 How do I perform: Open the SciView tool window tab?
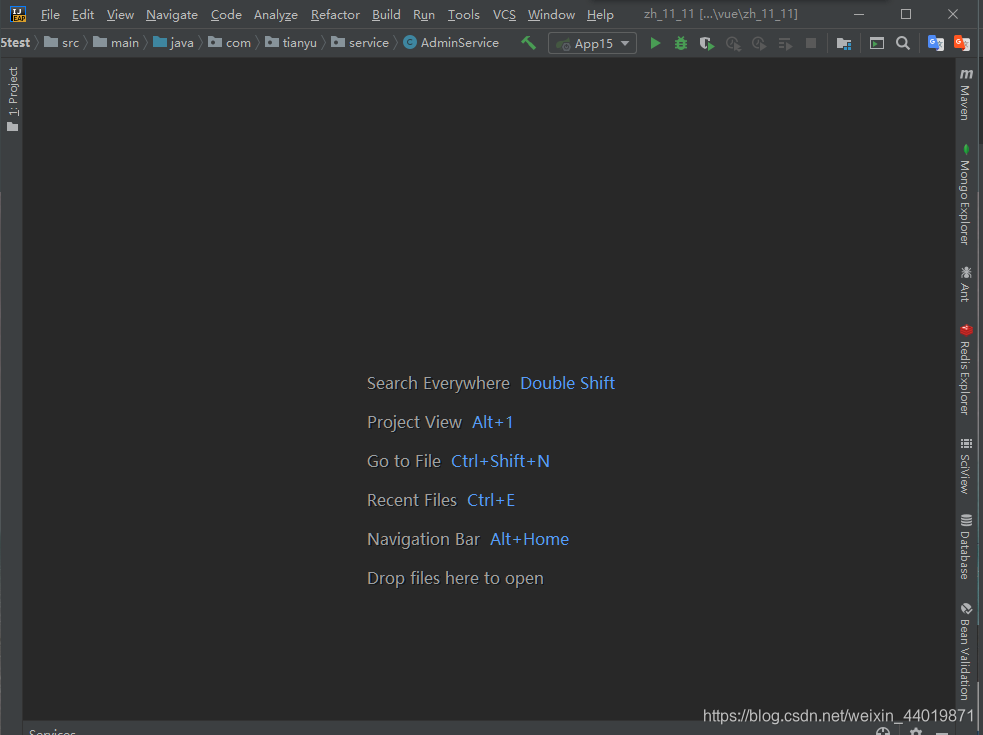[x=965, y=466]
